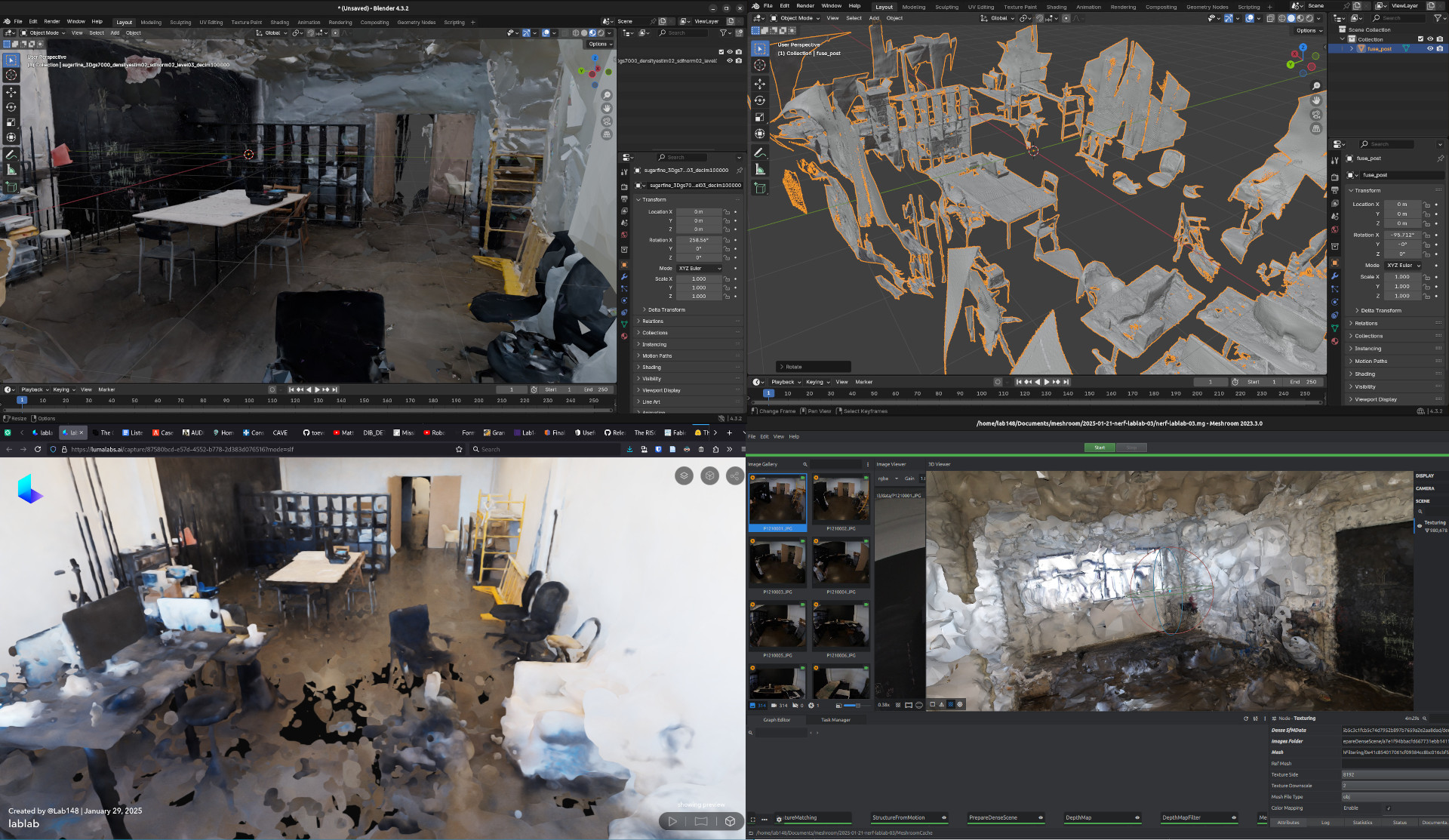Screen dimensions: 1449x840
Task: Select the Cursor tool in left Blender window
Action: (x=11, y=75)
